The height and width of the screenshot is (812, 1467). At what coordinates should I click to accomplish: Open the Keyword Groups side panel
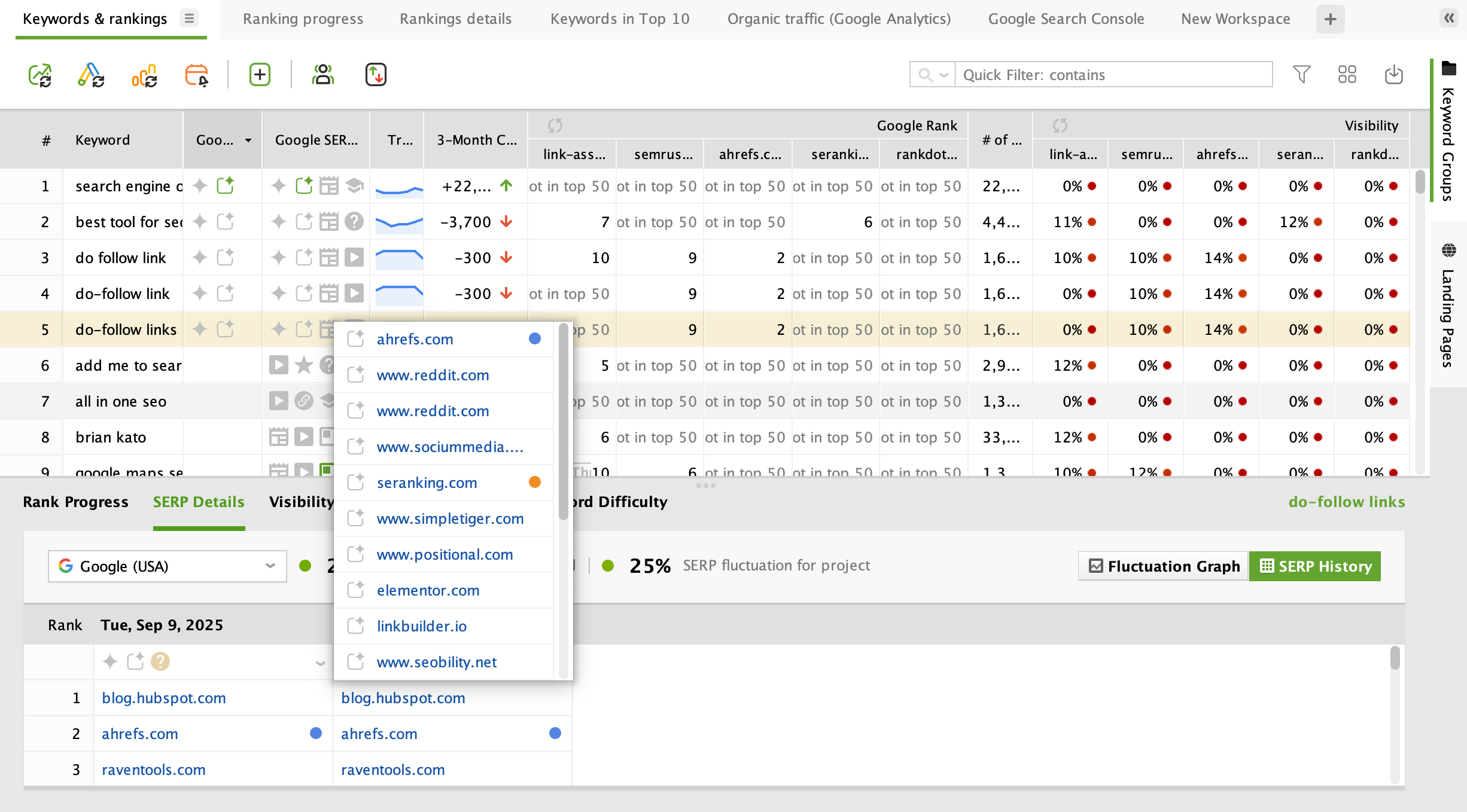point(1448,132)
